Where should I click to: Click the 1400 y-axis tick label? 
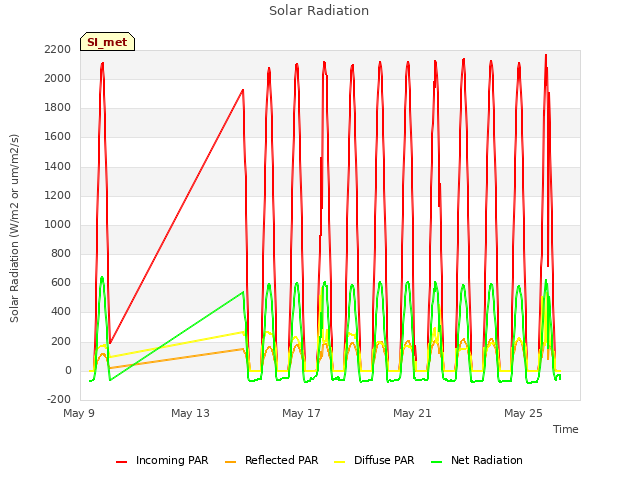pos(58,166)
